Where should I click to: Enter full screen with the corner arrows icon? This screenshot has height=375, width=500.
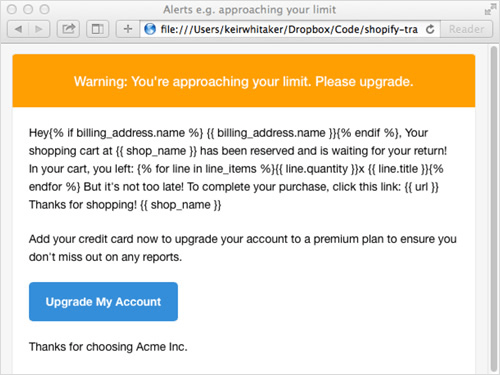click(x=490, y=9)
